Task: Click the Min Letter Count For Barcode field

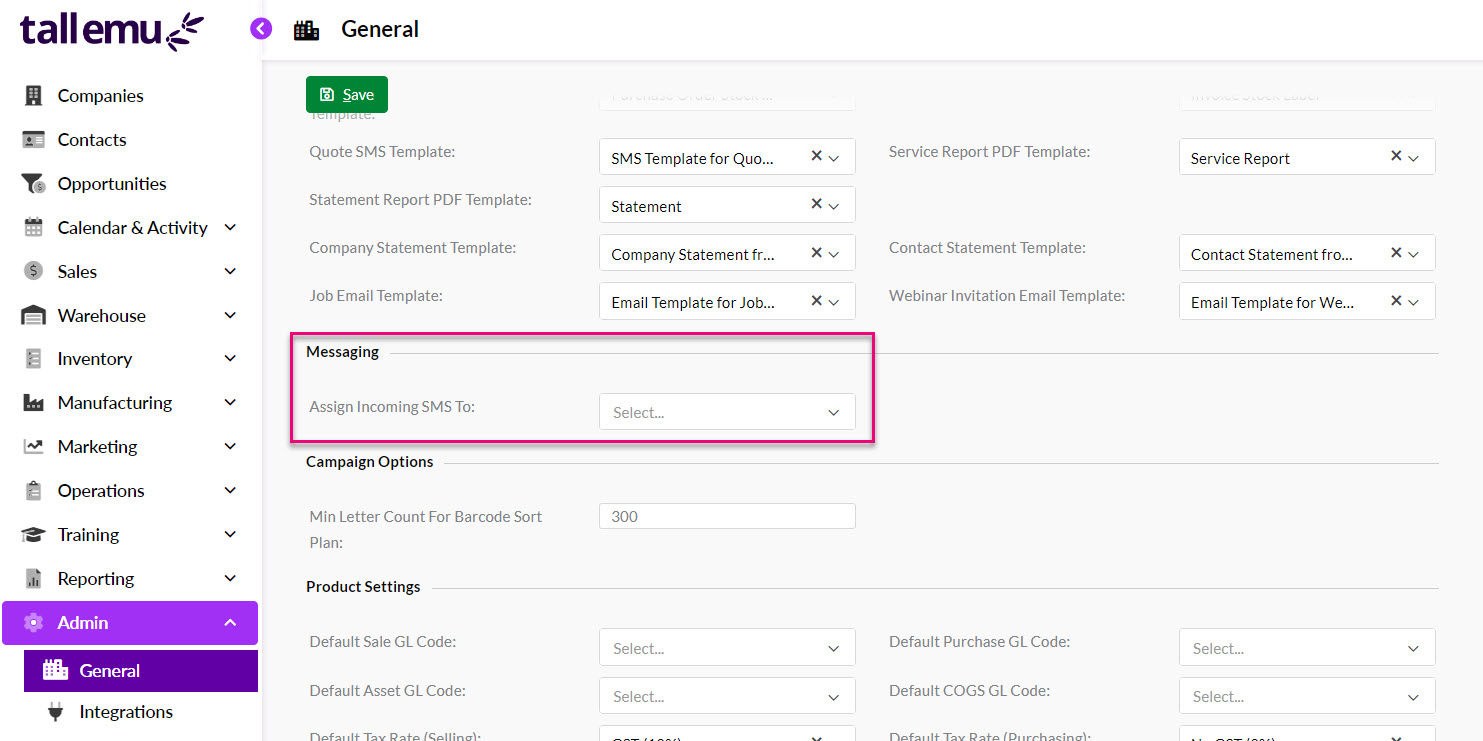Action: (727, 515)
